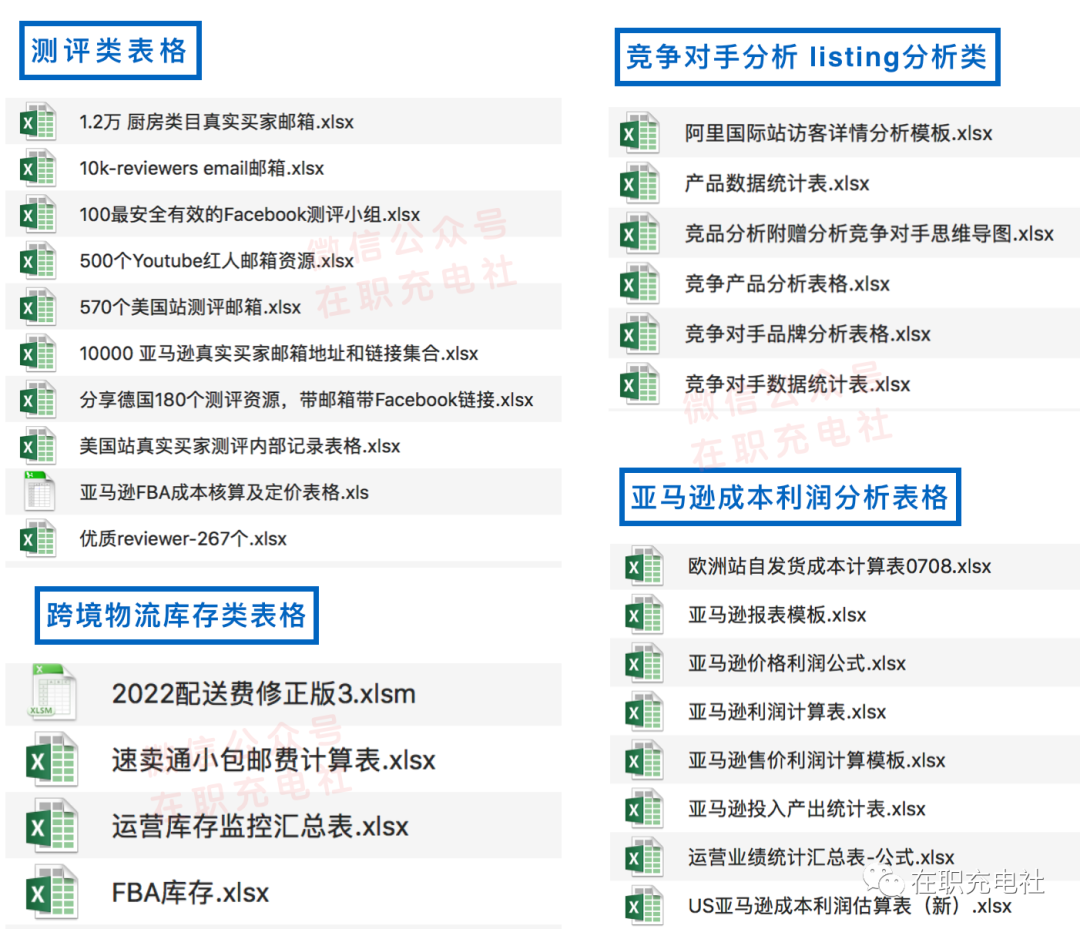Click the icon next to 竞争产品分析表格.xlsx

640,284
